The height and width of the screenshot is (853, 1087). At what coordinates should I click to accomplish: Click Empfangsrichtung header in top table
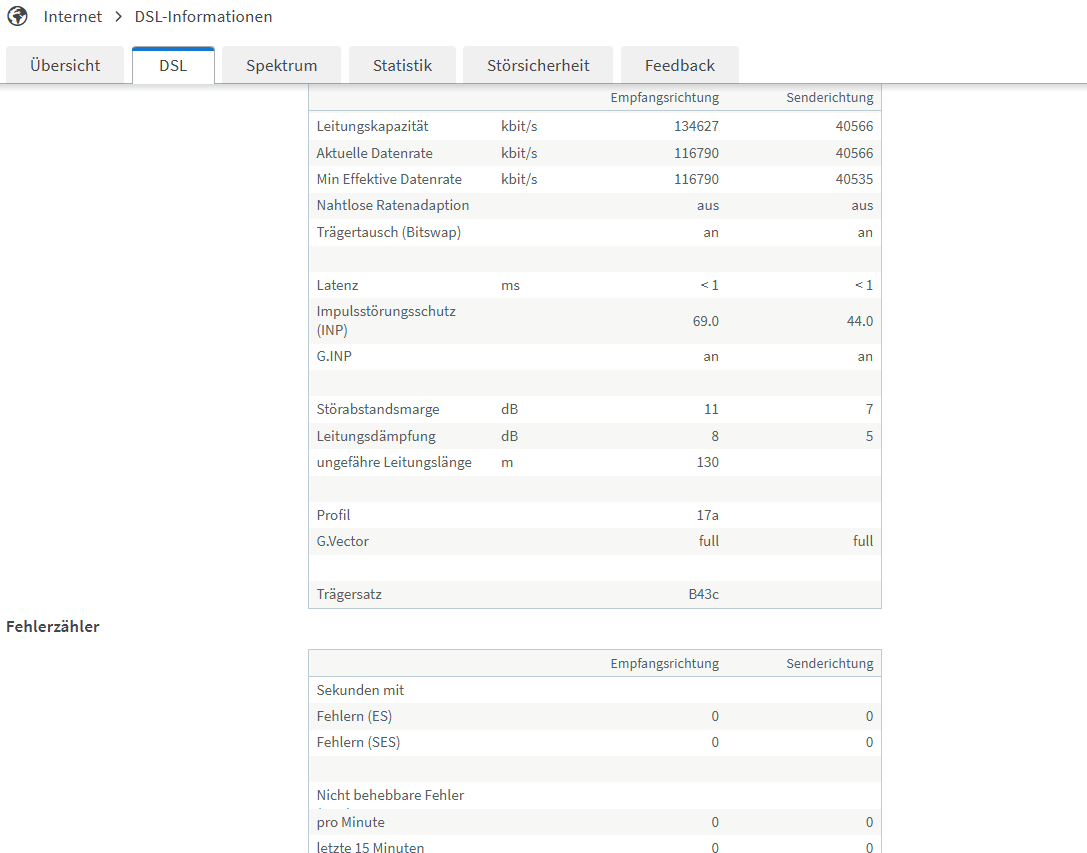[664, 98]
